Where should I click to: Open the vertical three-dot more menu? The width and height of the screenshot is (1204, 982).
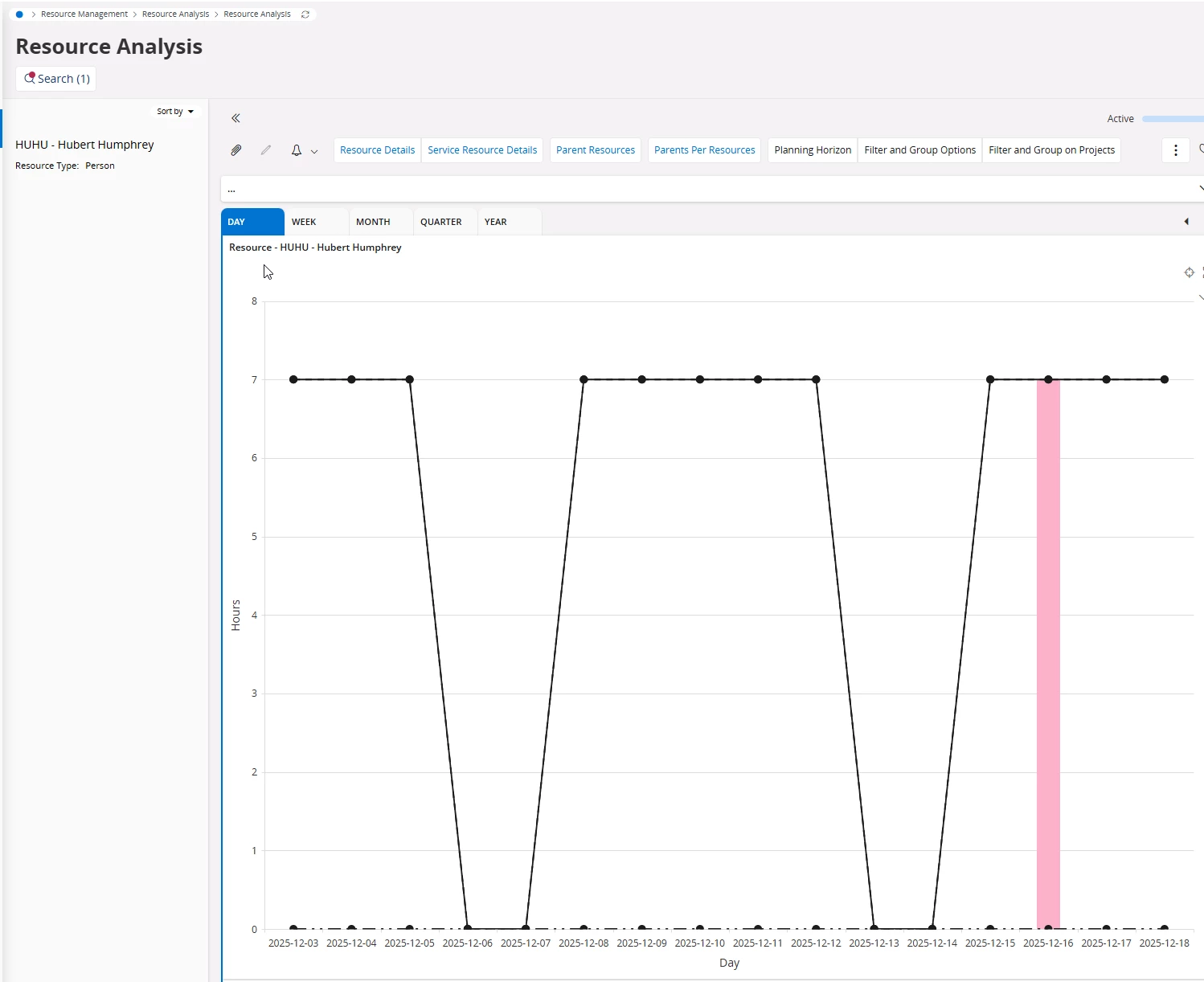[x=1176, y=150]
